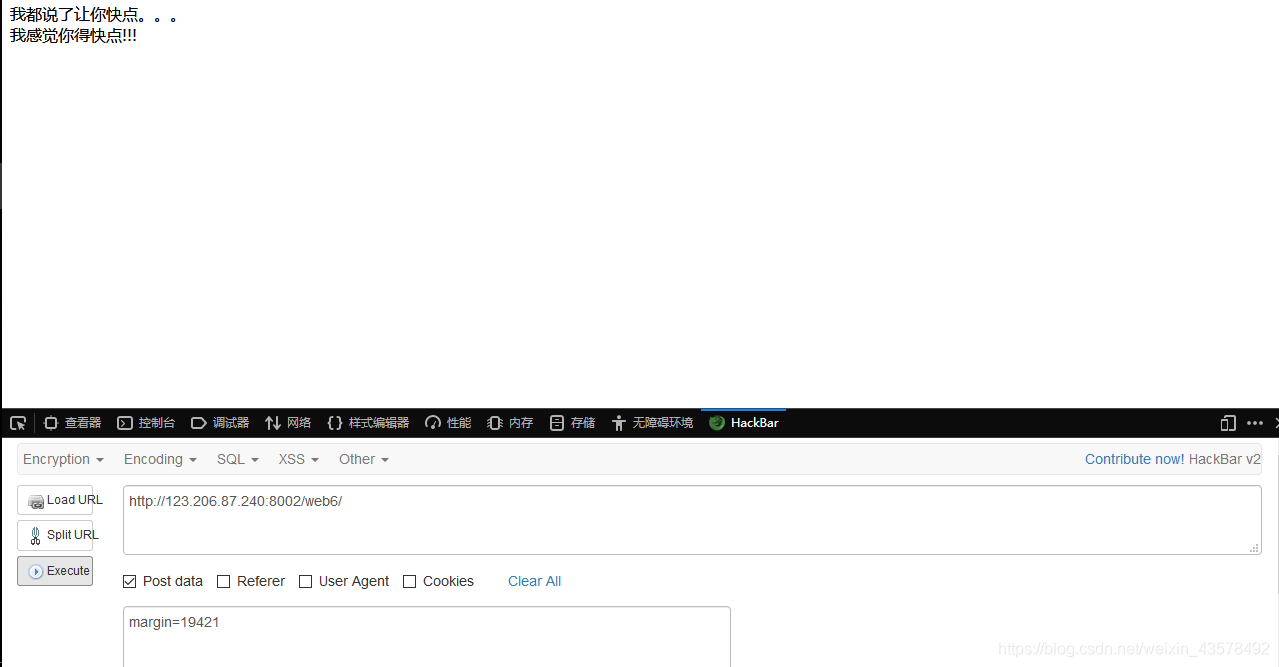Click the Execute button
1279x667 pixels.
coord(55,571)
